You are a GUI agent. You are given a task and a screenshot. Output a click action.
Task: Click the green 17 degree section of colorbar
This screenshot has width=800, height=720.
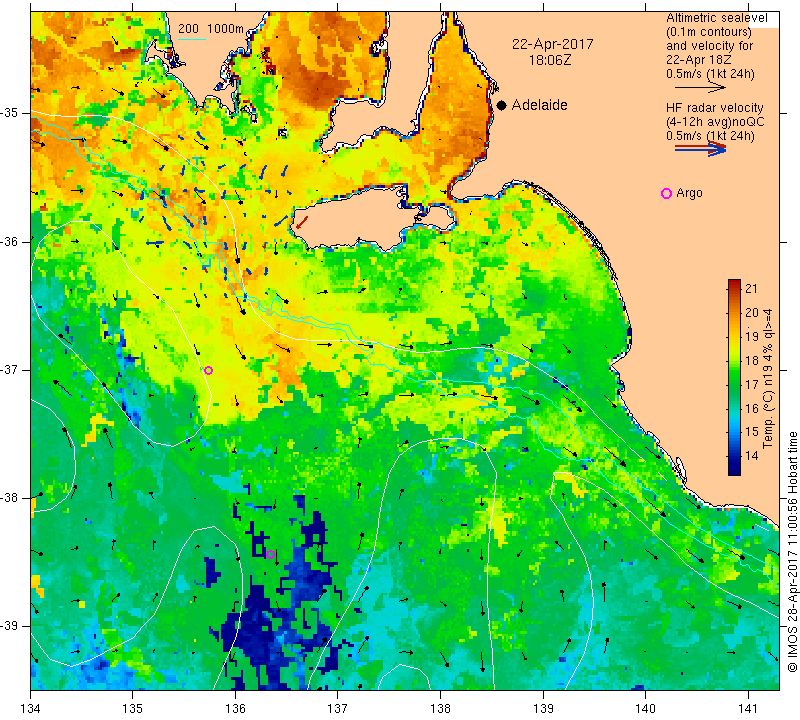[x=734, y=384]
